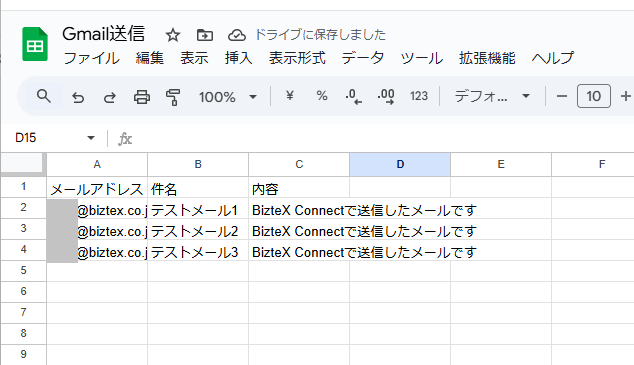Increase decimal places
The height and width of the screenshot is (365, 634).
386,97
